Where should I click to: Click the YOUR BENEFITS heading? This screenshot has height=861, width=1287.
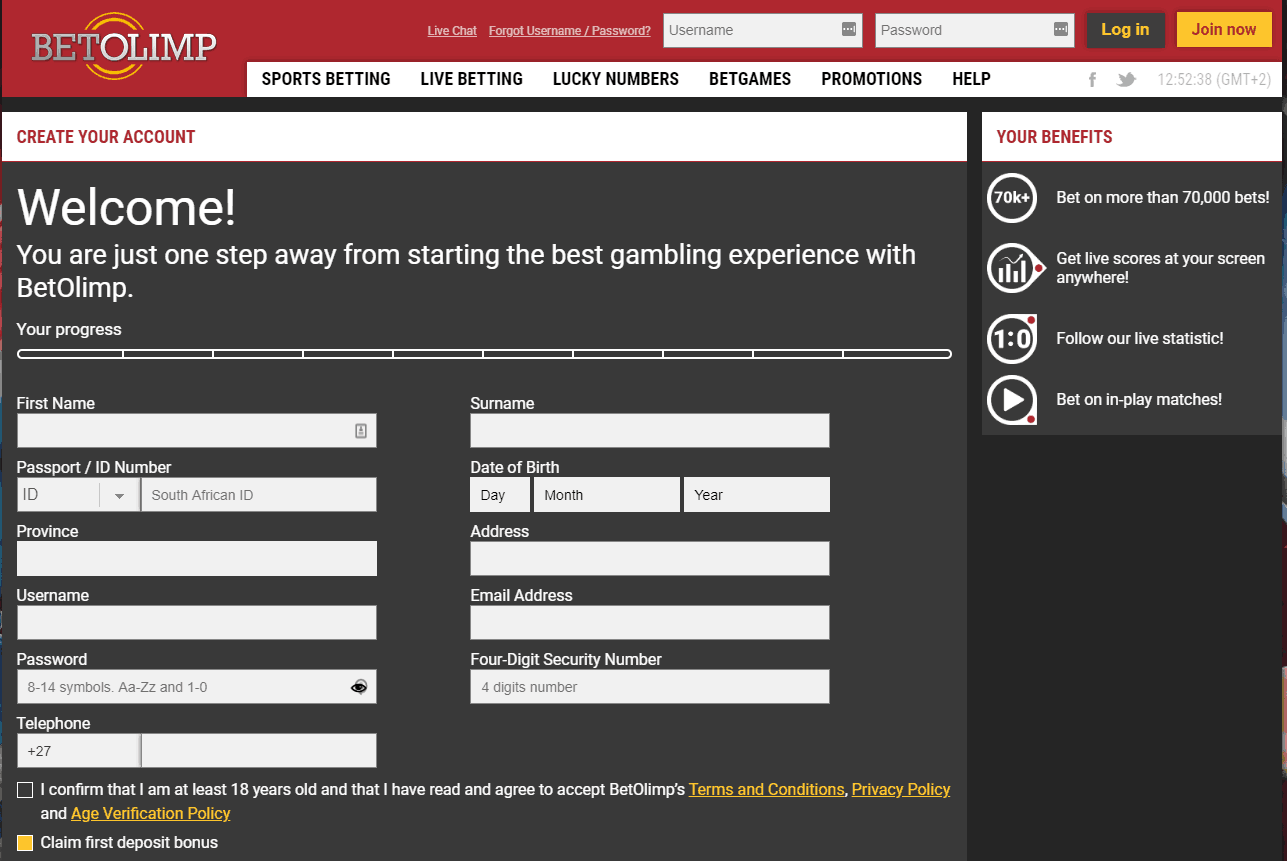[1054, 137]
